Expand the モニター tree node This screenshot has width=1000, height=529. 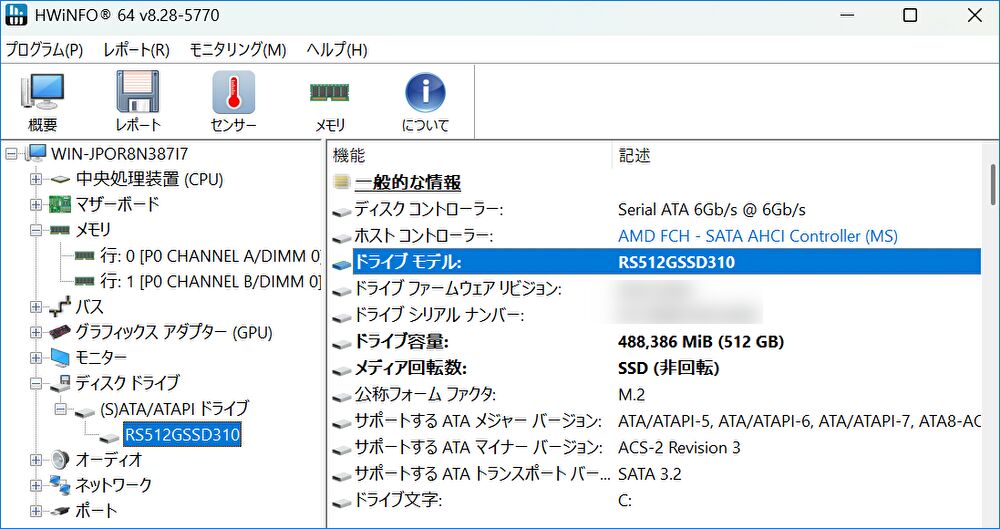pyautogui.click(x=36, y=358)
